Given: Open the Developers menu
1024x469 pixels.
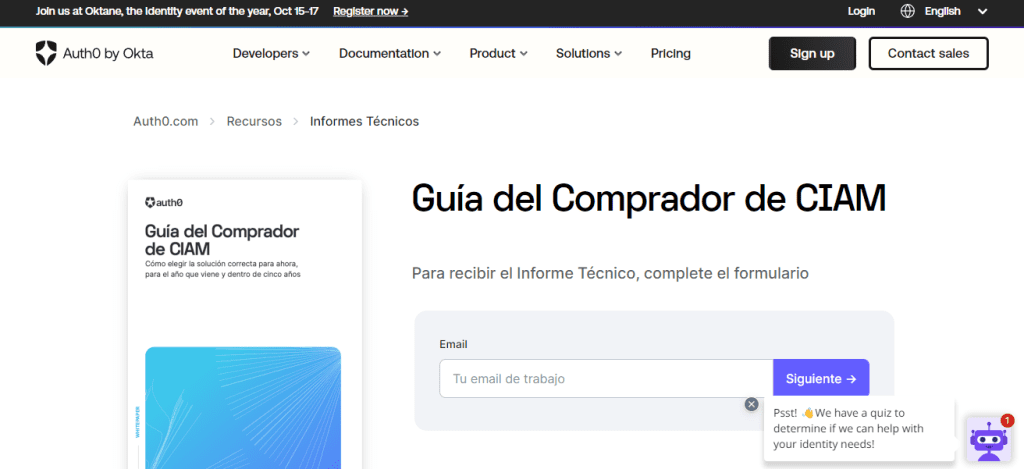Looking at the screenshot, I should coord(271,54).
